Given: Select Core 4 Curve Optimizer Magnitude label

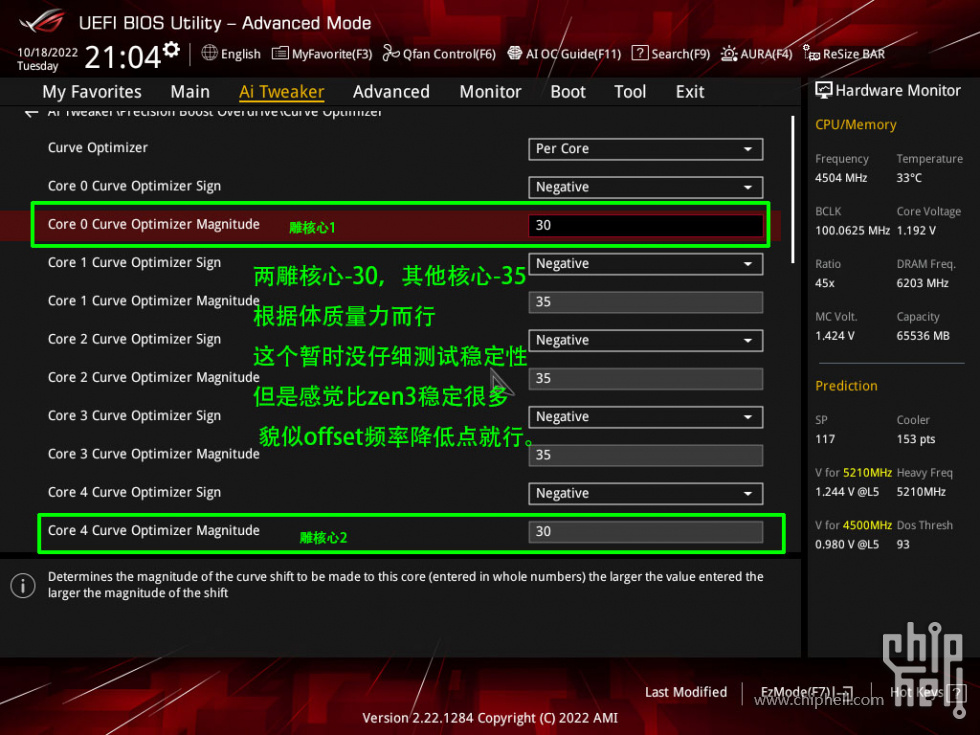Looking at the screenshot, I should click(x=154, y=531).
